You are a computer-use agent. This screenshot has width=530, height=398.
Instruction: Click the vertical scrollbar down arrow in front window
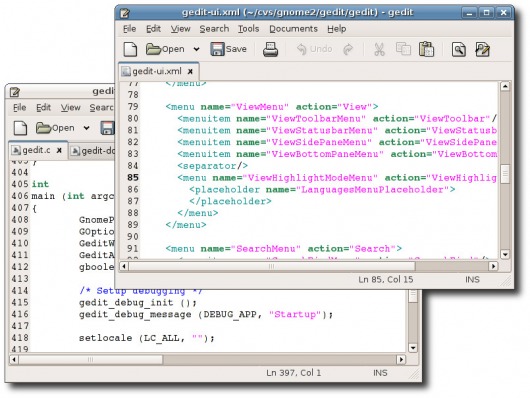coord(505,254)
